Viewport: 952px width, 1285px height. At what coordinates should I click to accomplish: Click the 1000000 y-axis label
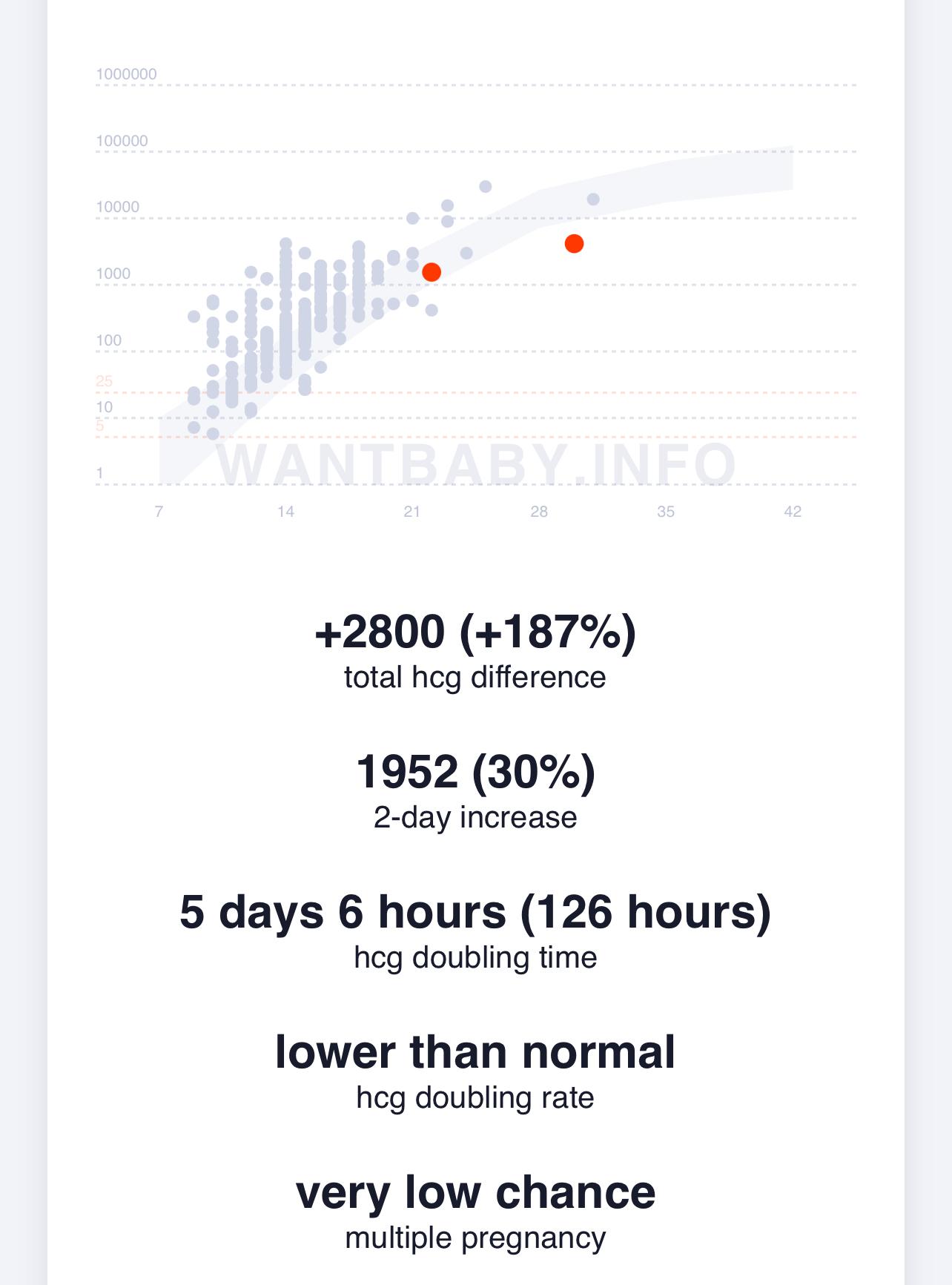coord(126,74)
